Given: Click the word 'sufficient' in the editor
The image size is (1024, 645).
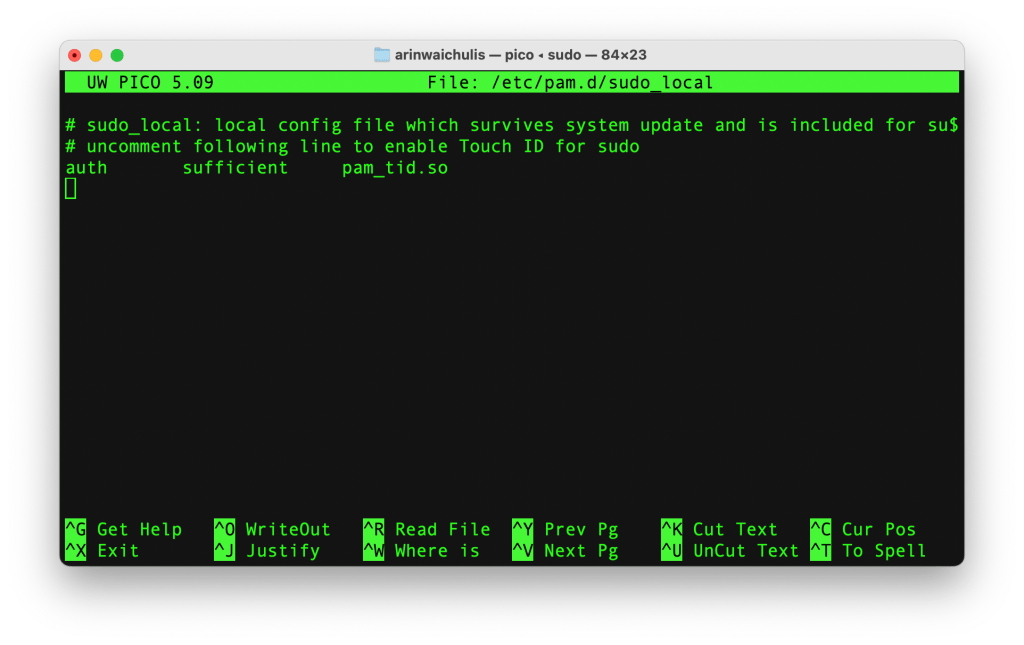Looking at the screenshot, I should [x=235, y=168].
